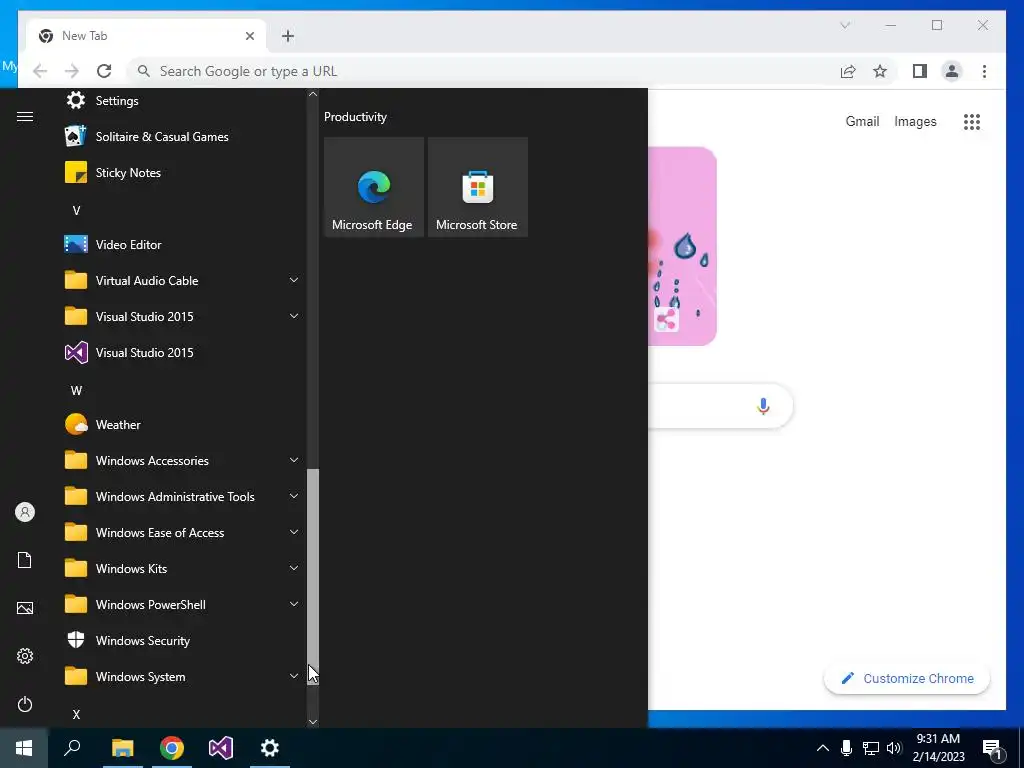Select the New Tab tab in Chrome
This screenshot has width=1024, height=768.
coord(146,36)
